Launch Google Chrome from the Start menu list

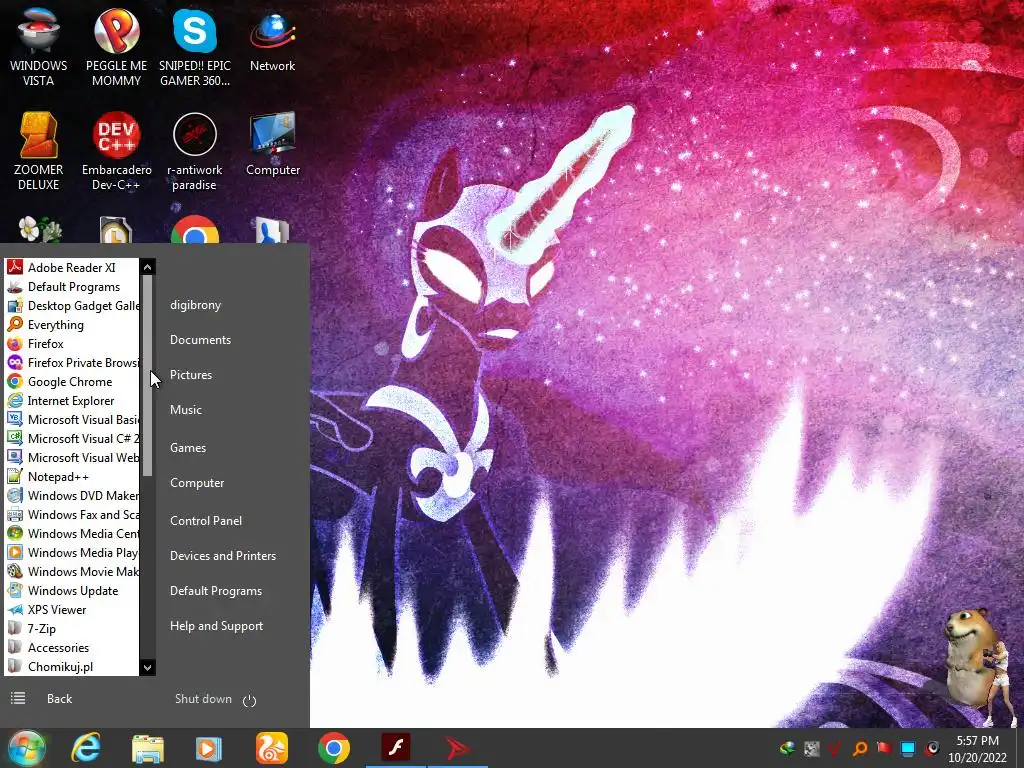72,381
